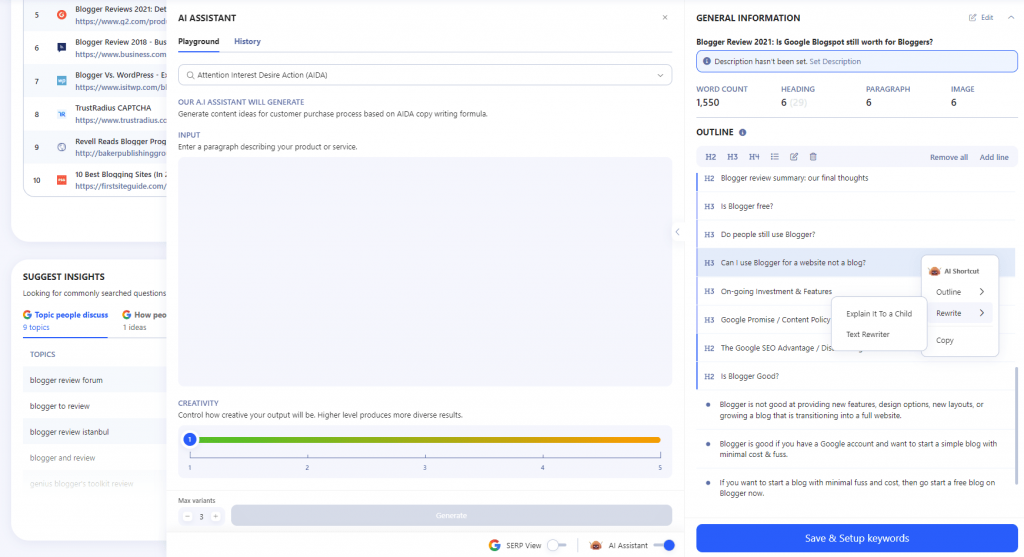
Task: Increase max variants with the plus button
Action: point(216,517)
